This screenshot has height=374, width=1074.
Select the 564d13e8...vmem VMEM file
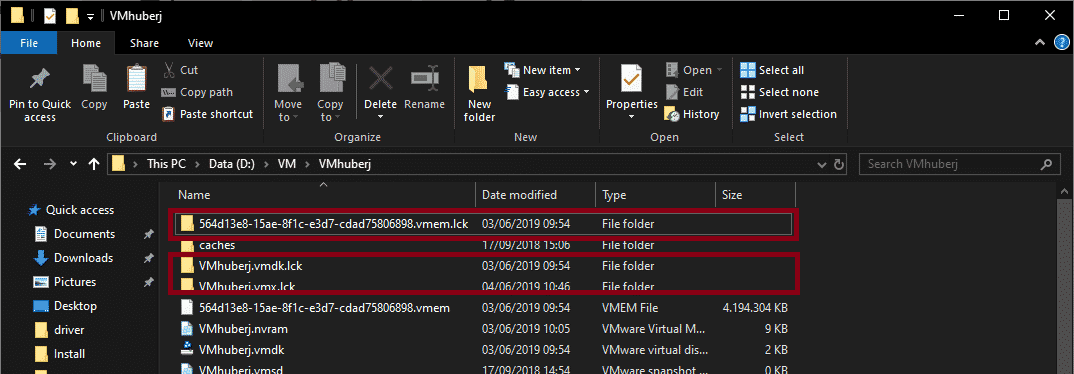point(484,308)
